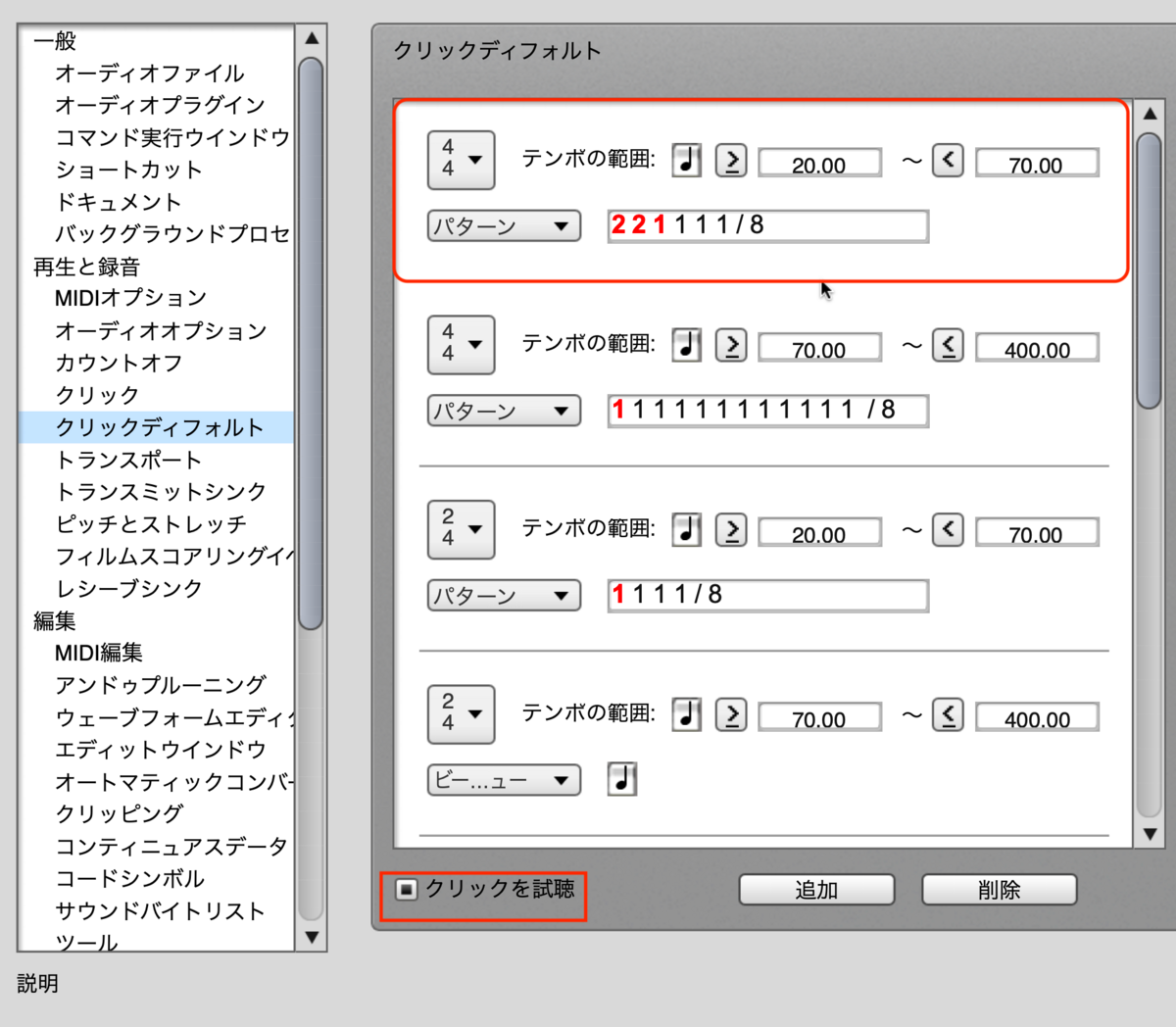The image size is (1176, 1027).
Task: Open the ビートバリュー dropdown in the bottom row
Action: pyautogui.click(x=503, y=779)
